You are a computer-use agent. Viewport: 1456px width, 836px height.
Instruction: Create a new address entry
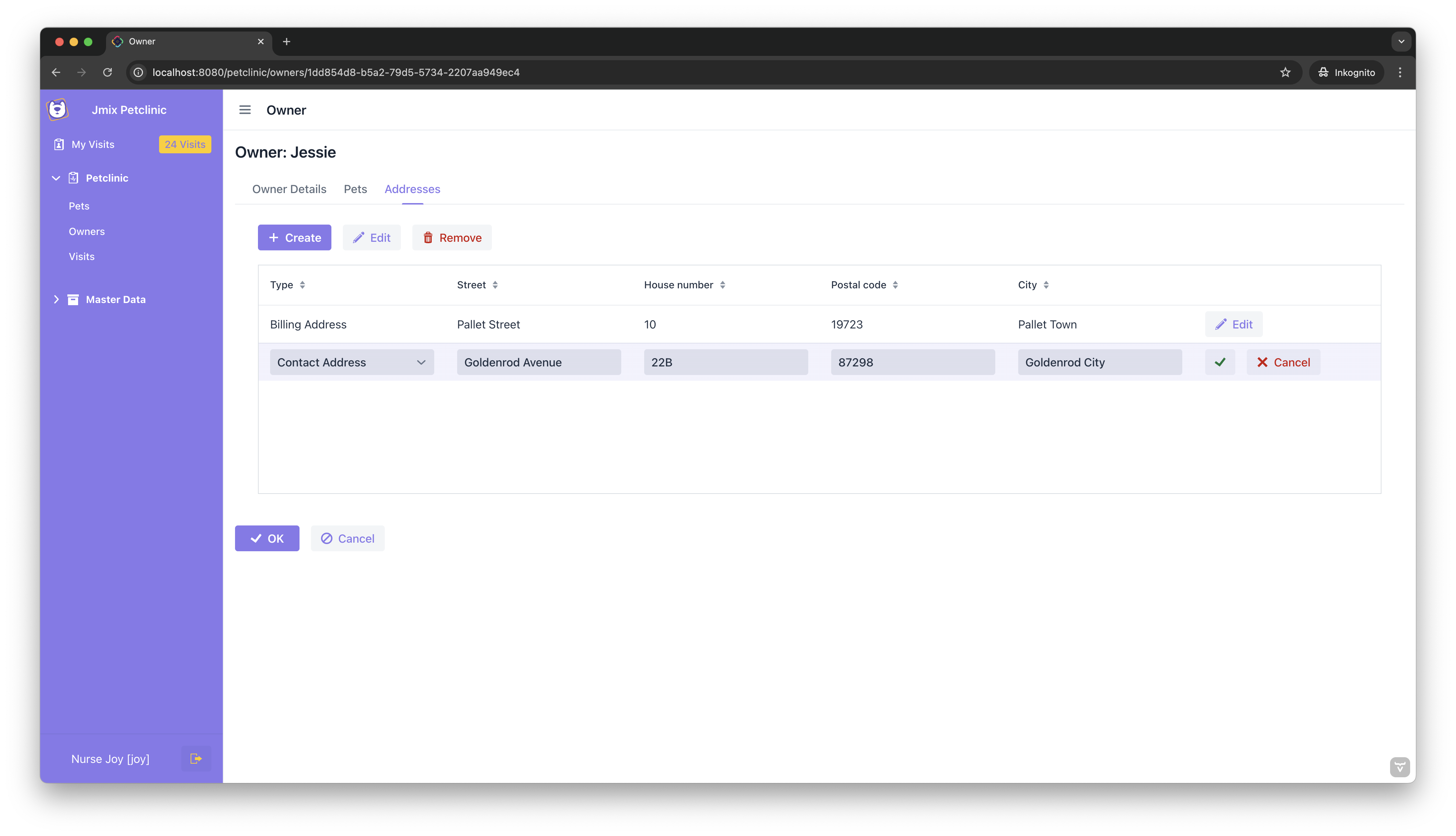(294, 237)
